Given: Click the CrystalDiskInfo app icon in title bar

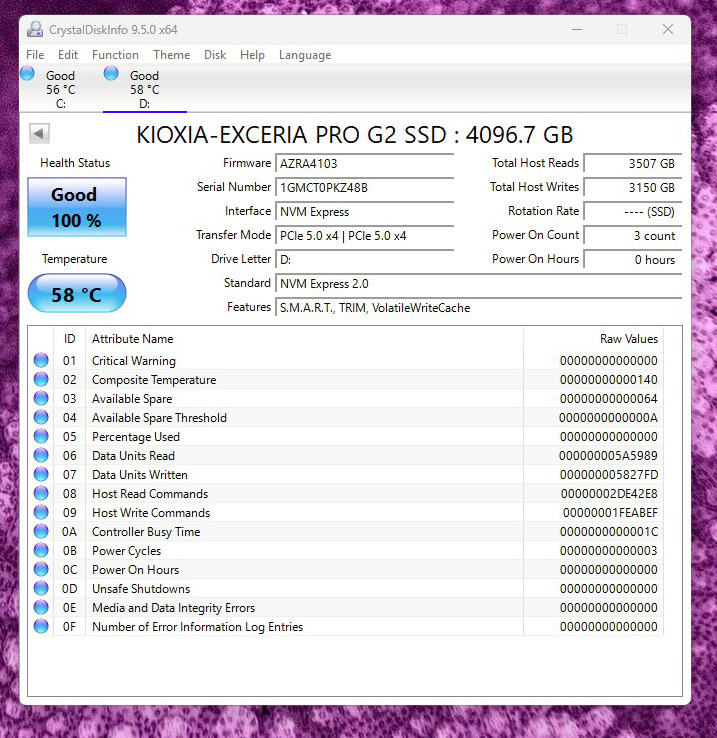Looking at the screenshot, I should [36, 29].
